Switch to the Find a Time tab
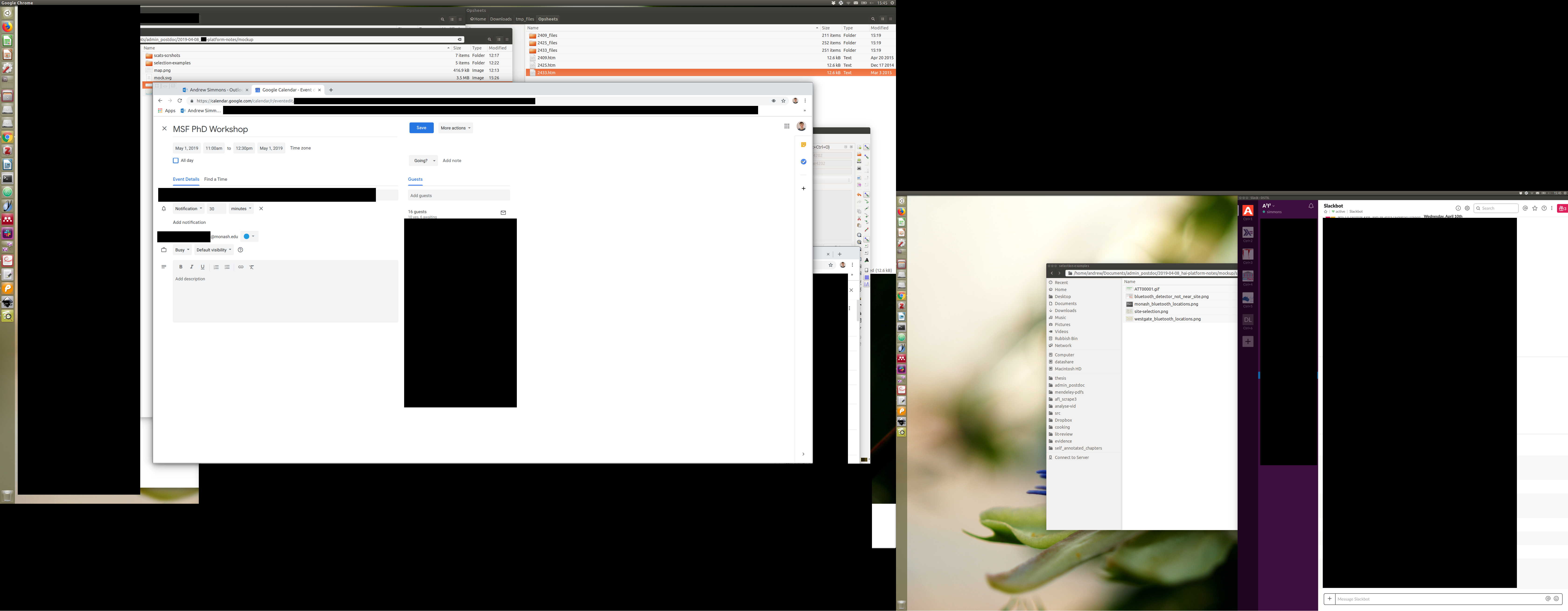Screen dimensions: 1568x611 pos(215,180)
